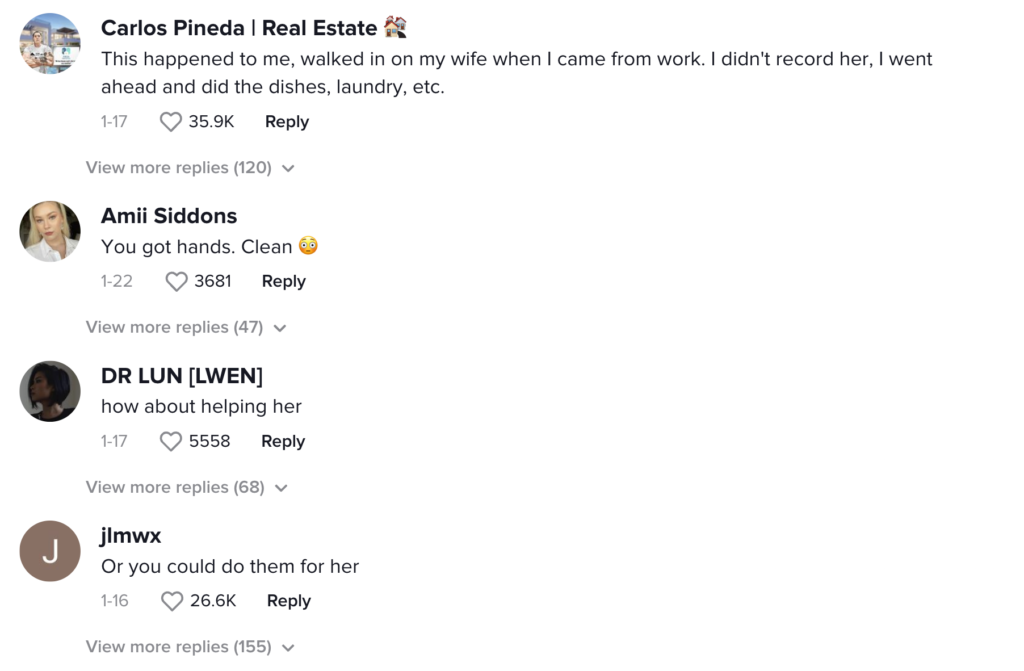1024x671 pixels.
Task: Reply to Carlos Pineda's comment
Action: [x=287, y=122]
